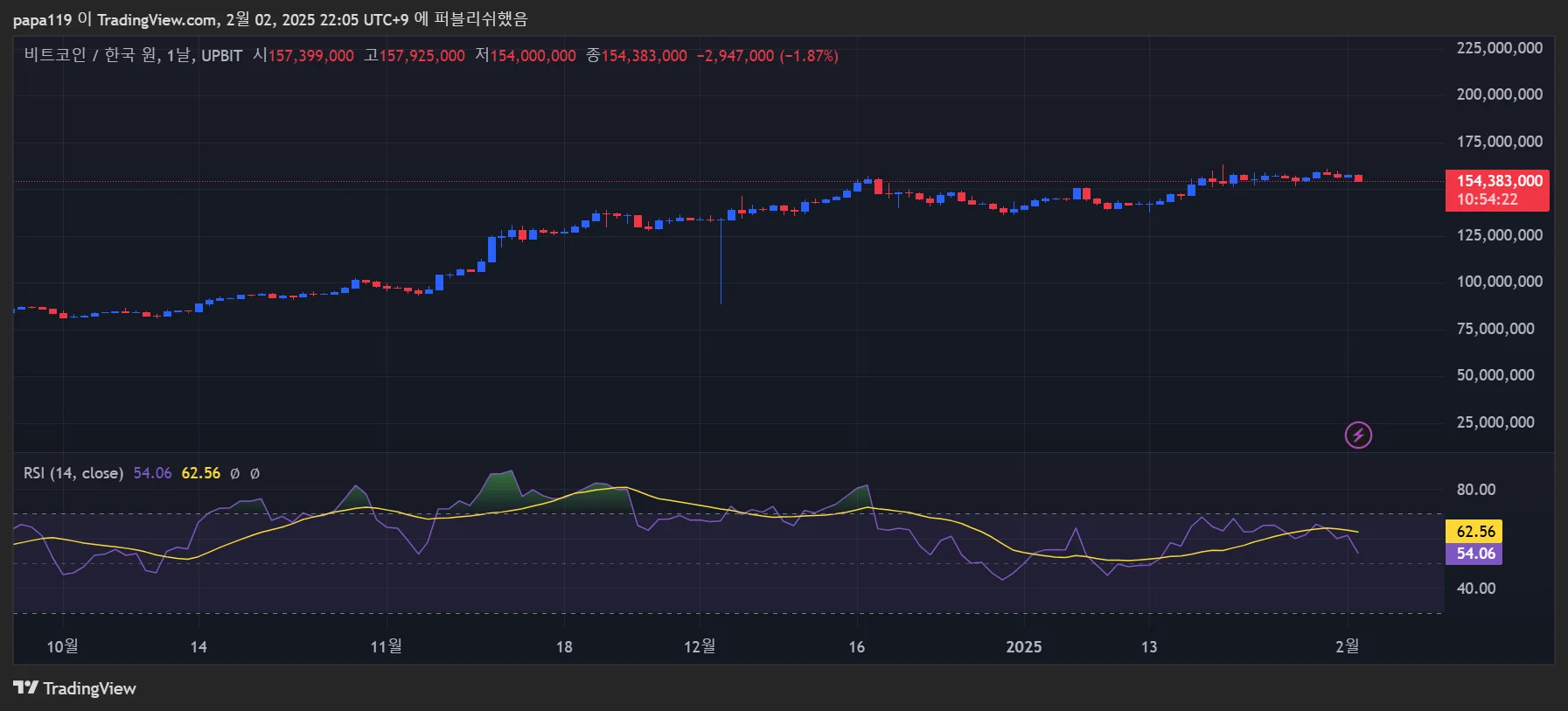This screenshot has height=711, width=1568.
Task: Click the purple lightning bolt icon
Action: tap(1357, 435)
